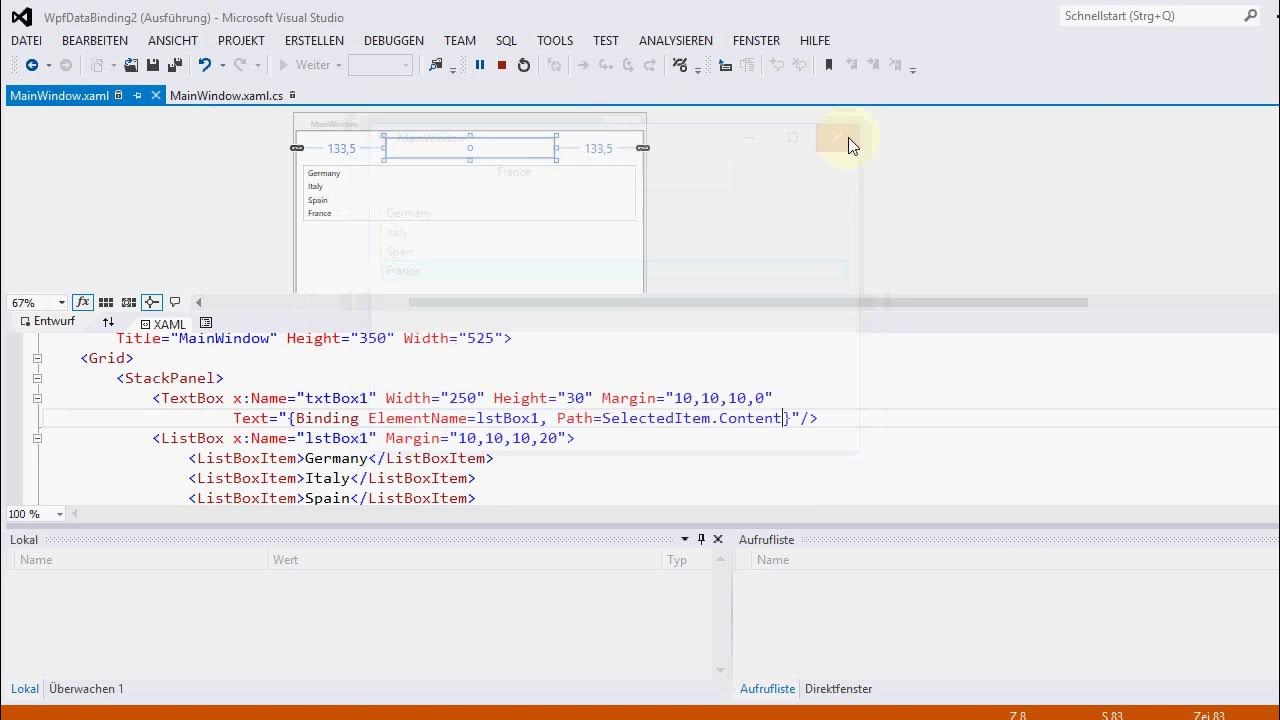Toggle snapping to gridlines icon
Image resolution: width=1280 pixels, height=720 pixels.
coord(129,302)
